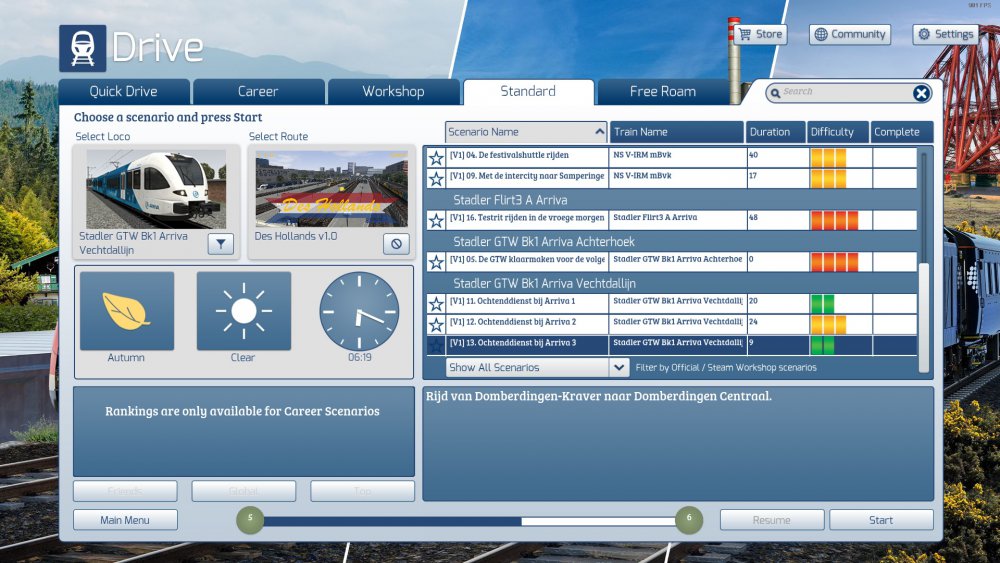This screenshot has width=1000, height=563.
Task: Click the loco filter funnel icon
Action: pos(221,244)
